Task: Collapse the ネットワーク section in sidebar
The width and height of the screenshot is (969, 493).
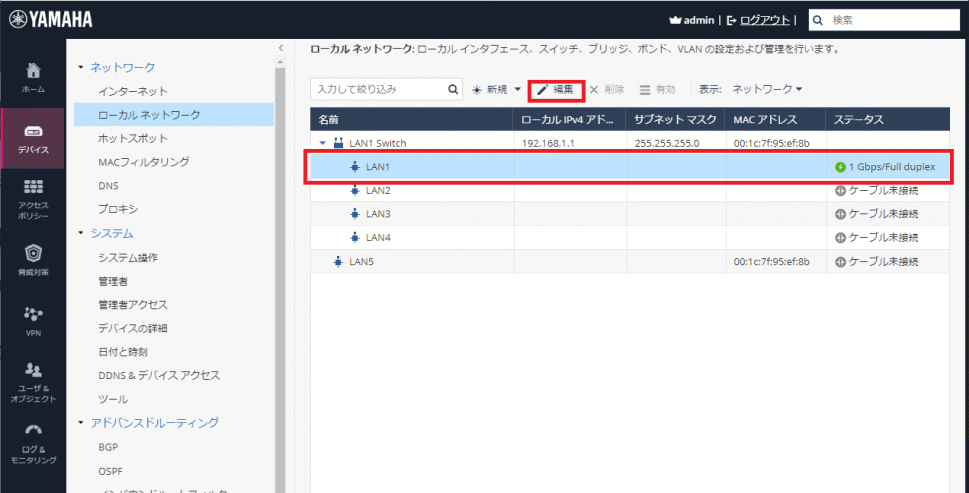Action: point(81,67)
